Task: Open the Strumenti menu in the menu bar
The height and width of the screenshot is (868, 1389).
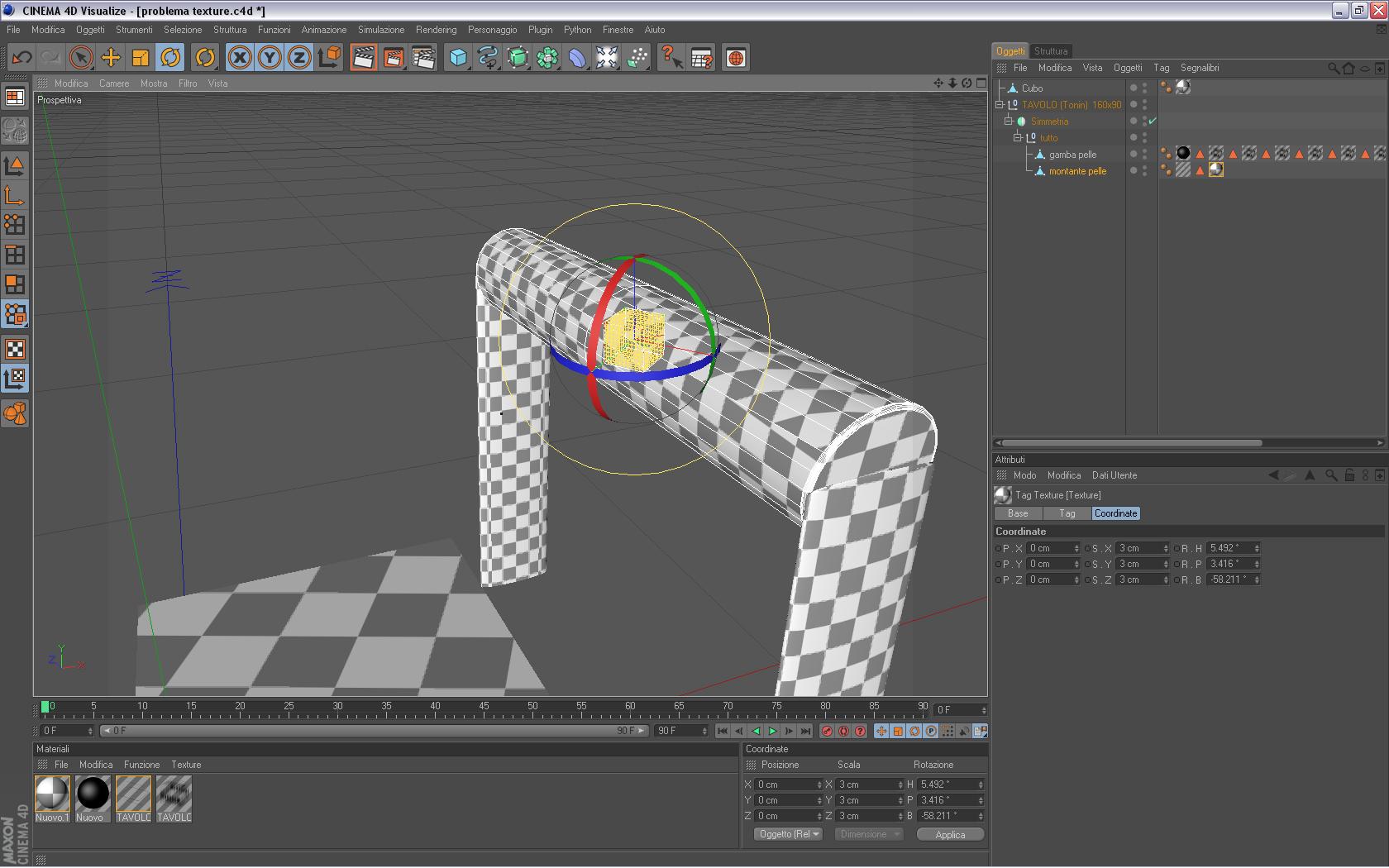Action: (134, 30)
